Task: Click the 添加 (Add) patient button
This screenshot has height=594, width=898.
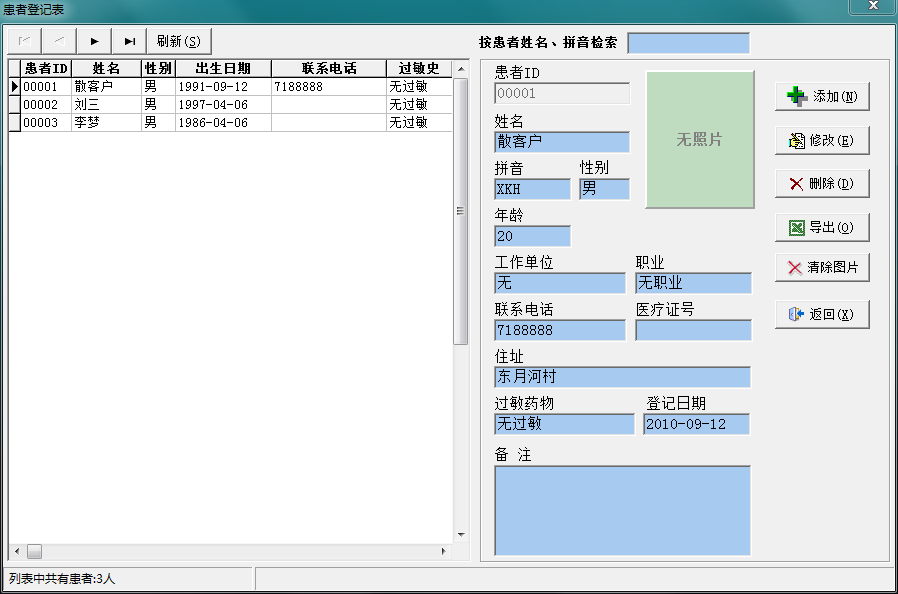Action: pos(822,96)
